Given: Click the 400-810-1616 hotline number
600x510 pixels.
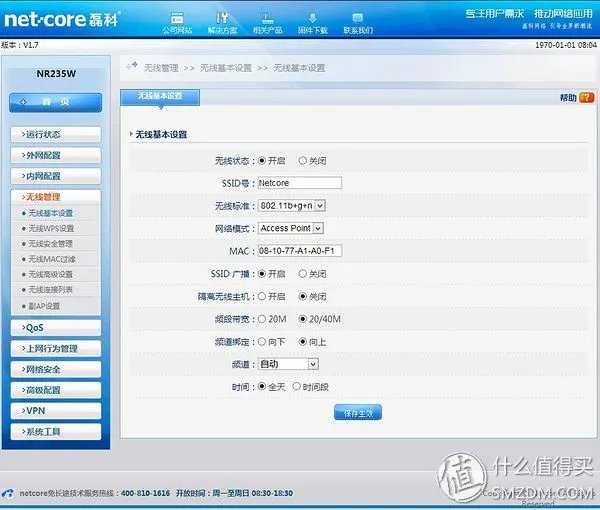Looking at the screenshot, I should [145, 493].
